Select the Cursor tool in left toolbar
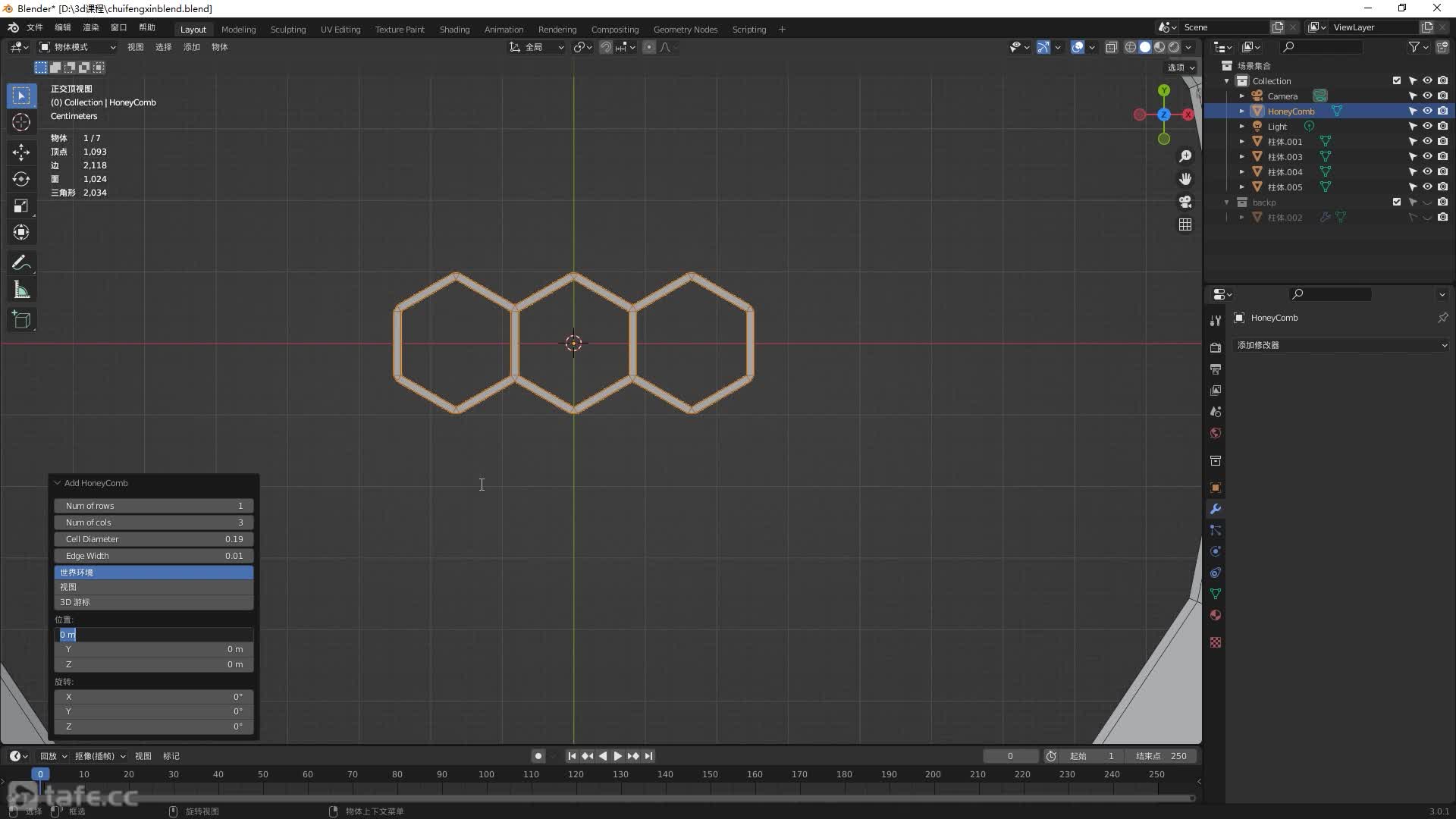This screenshot has height=819, width=1456. [21, 122]
